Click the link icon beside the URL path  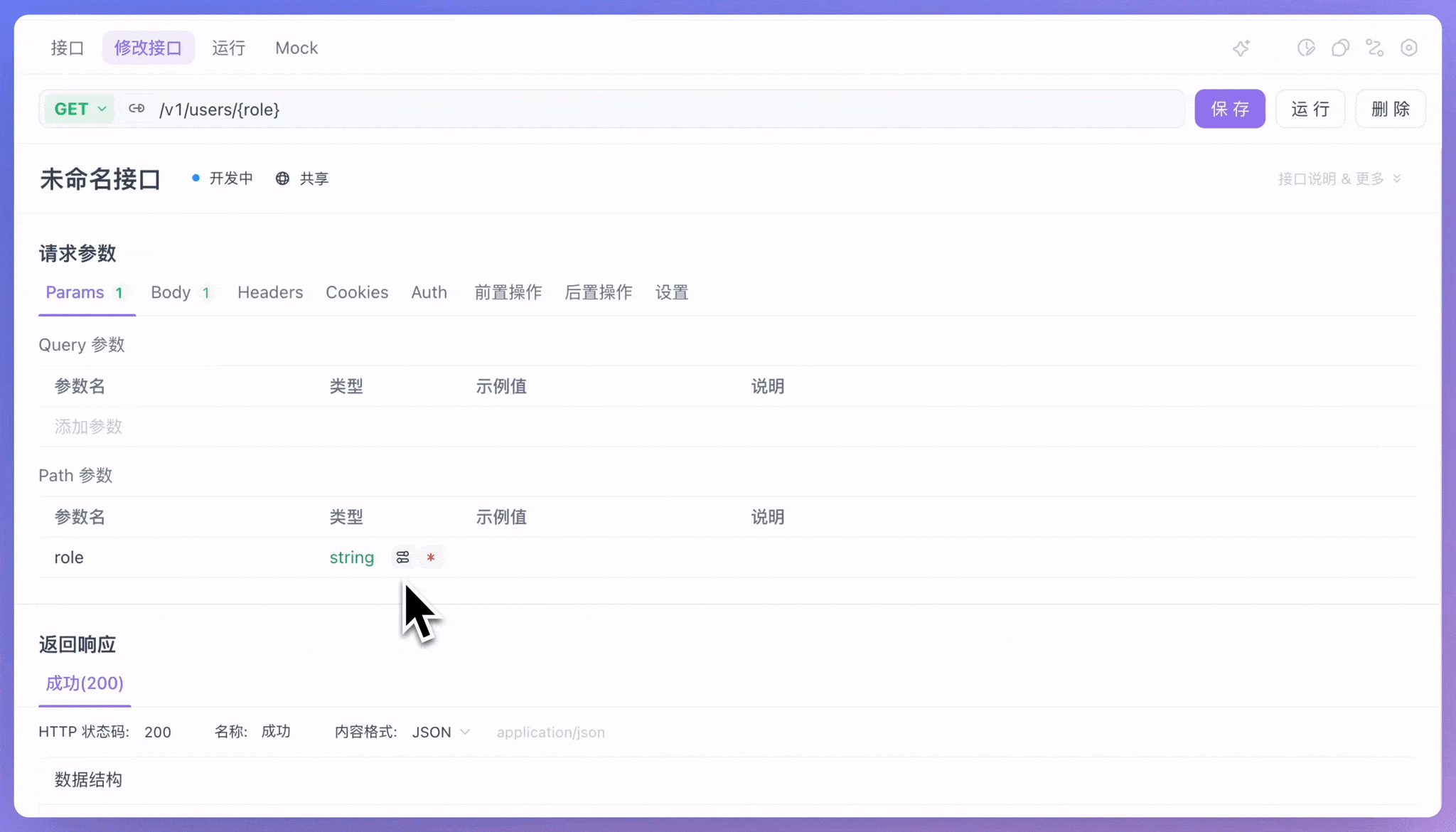pyautogui.click(x=136, y=109)
